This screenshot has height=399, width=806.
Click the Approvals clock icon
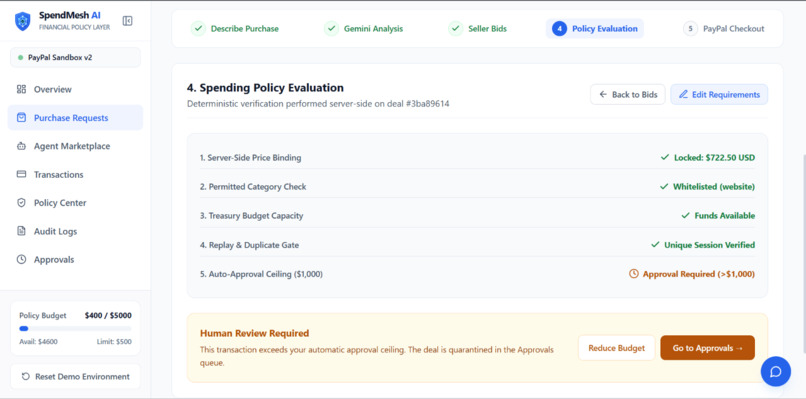21,260
